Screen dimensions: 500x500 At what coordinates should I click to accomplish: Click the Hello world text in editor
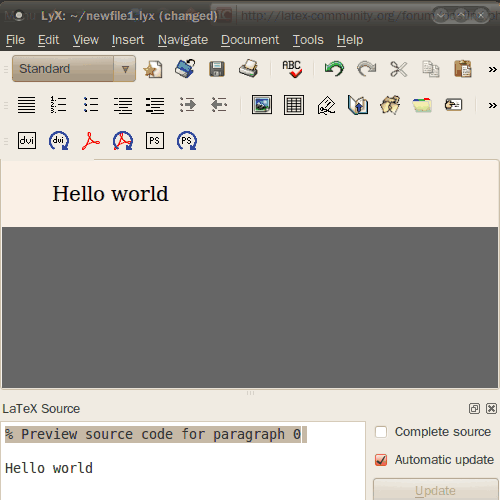tap(111, 194)
